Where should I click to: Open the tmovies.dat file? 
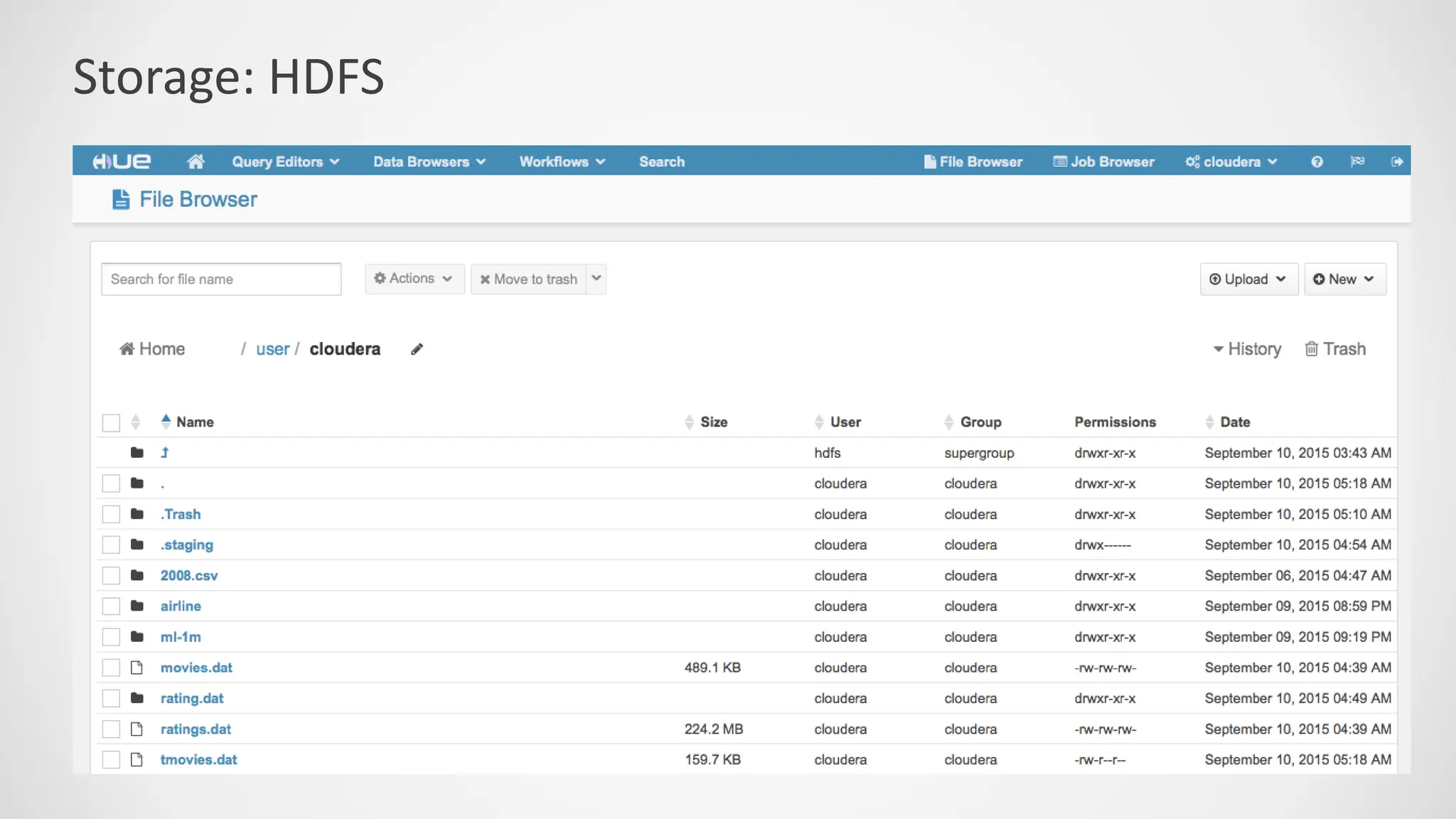tap(198, 759)
